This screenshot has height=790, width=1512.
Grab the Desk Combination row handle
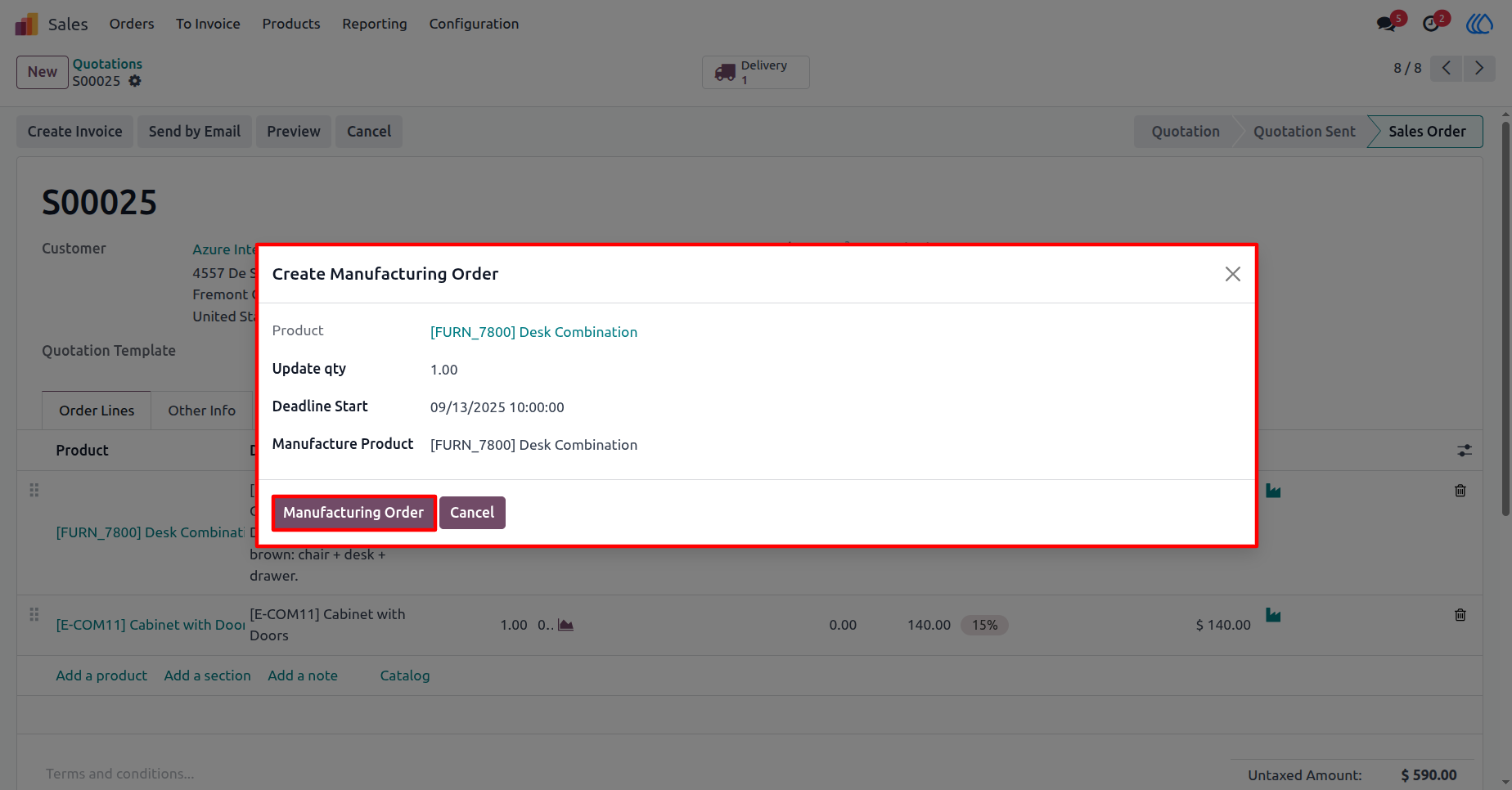[34, 490]
